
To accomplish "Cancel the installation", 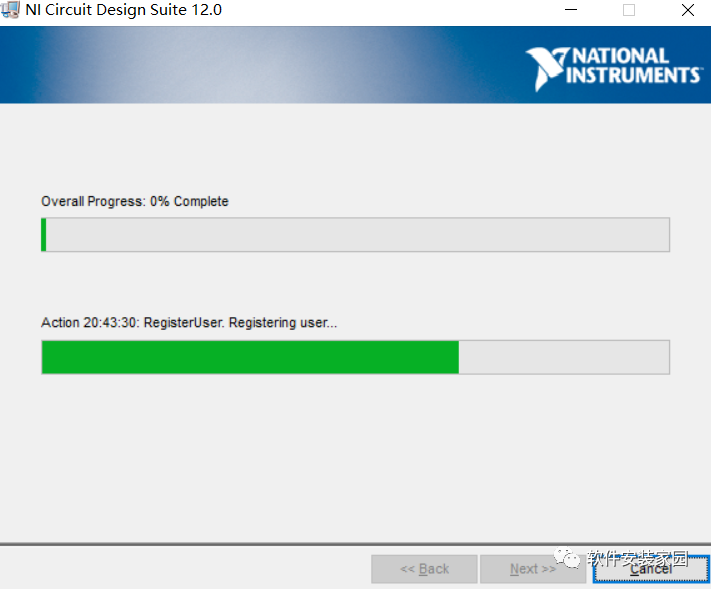I will click(650, 569).
